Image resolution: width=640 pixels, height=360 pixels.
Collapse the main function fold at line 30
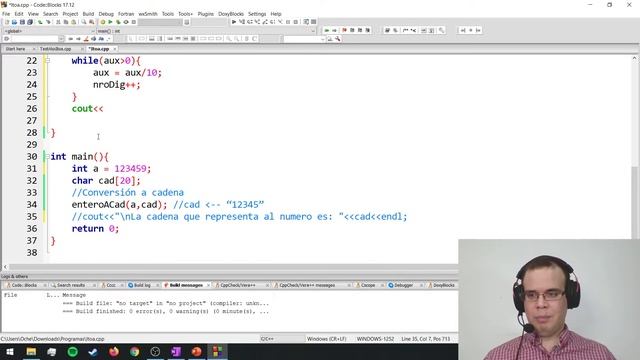click(48, 156)
